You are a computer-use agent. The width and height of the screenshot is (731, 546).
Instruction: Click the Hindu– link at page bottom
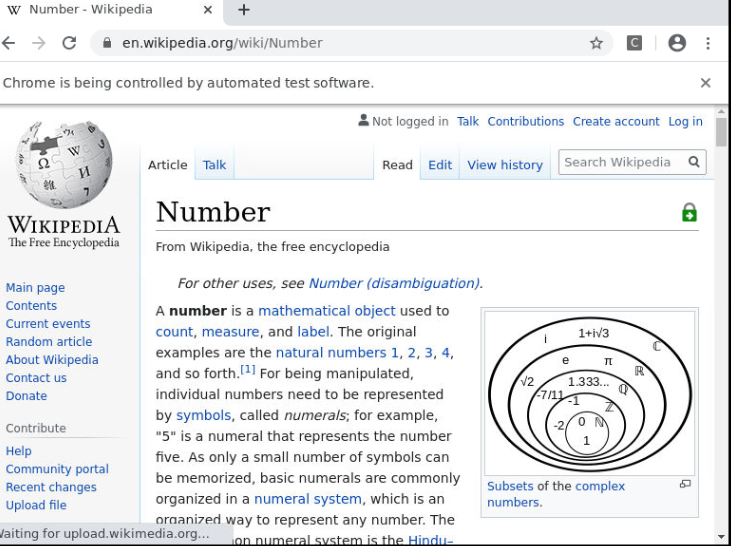tap(430, 540)
